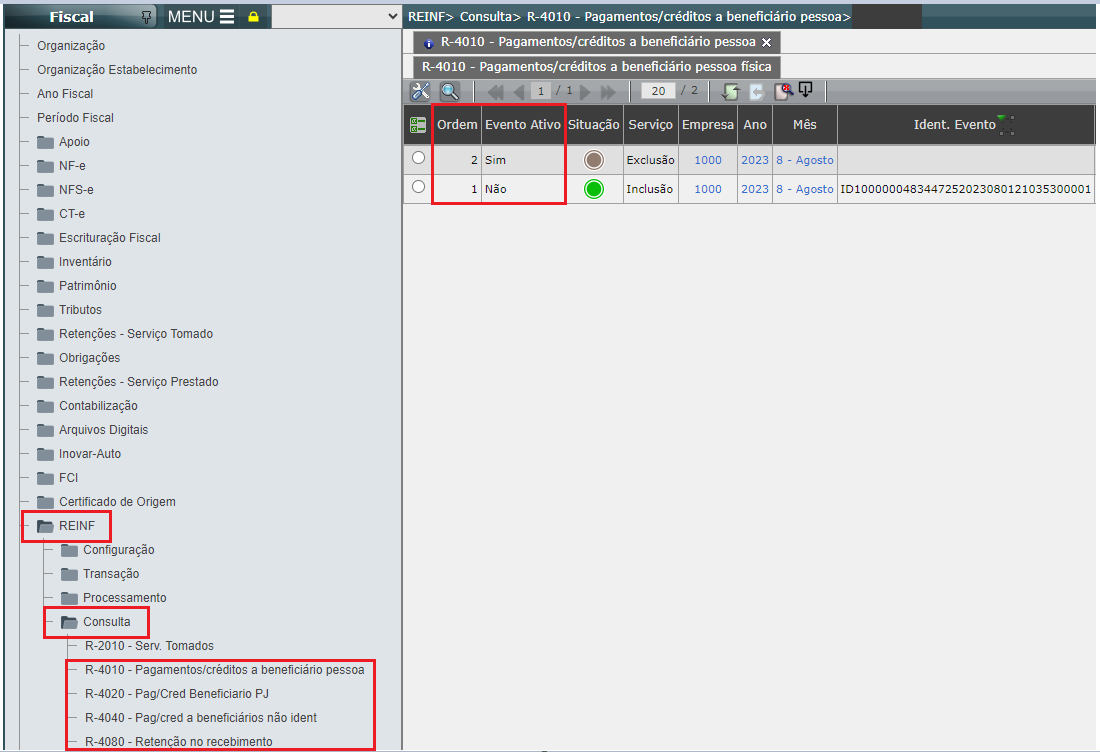Click the yellow padlock icon
This screenshot has width=1100, height=752.
(x=253, y=17)
